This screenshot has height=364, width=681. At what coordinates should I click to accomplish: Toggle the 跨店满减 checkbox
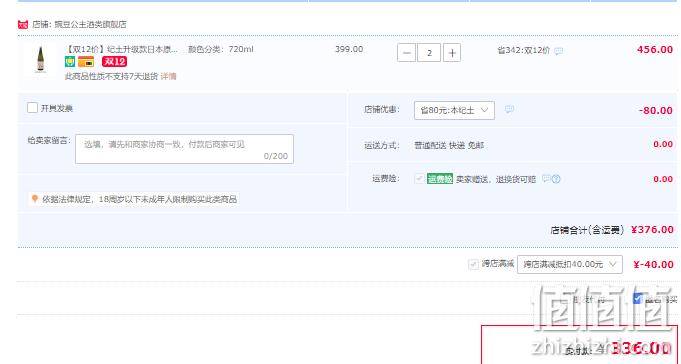pyautogui.click(x=473, y=264)
